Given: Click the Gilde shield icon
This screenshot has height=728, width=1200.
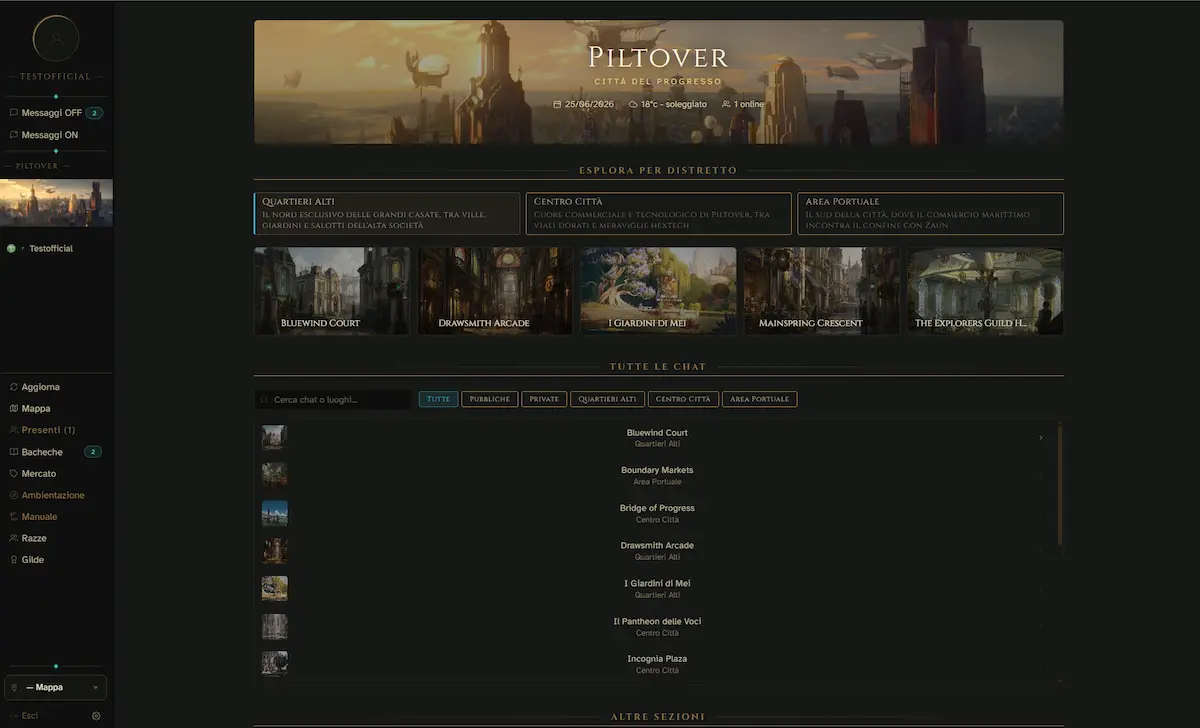Looking at the screenshot, I should click(x=13, y=560).
